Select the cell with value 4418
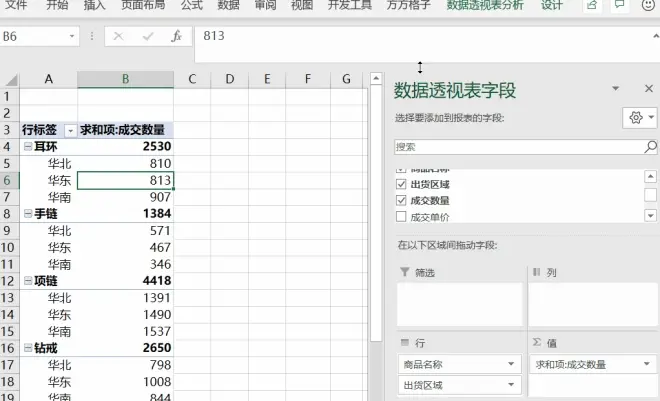 [125, 281]
